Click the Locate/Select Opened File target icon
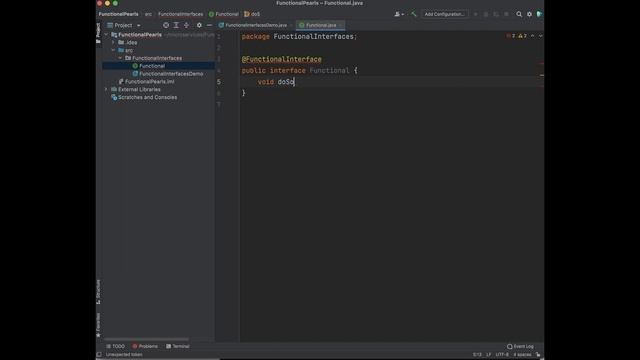Image resolution: width=640 pixels, height=360 pixels. click(166, 25)
